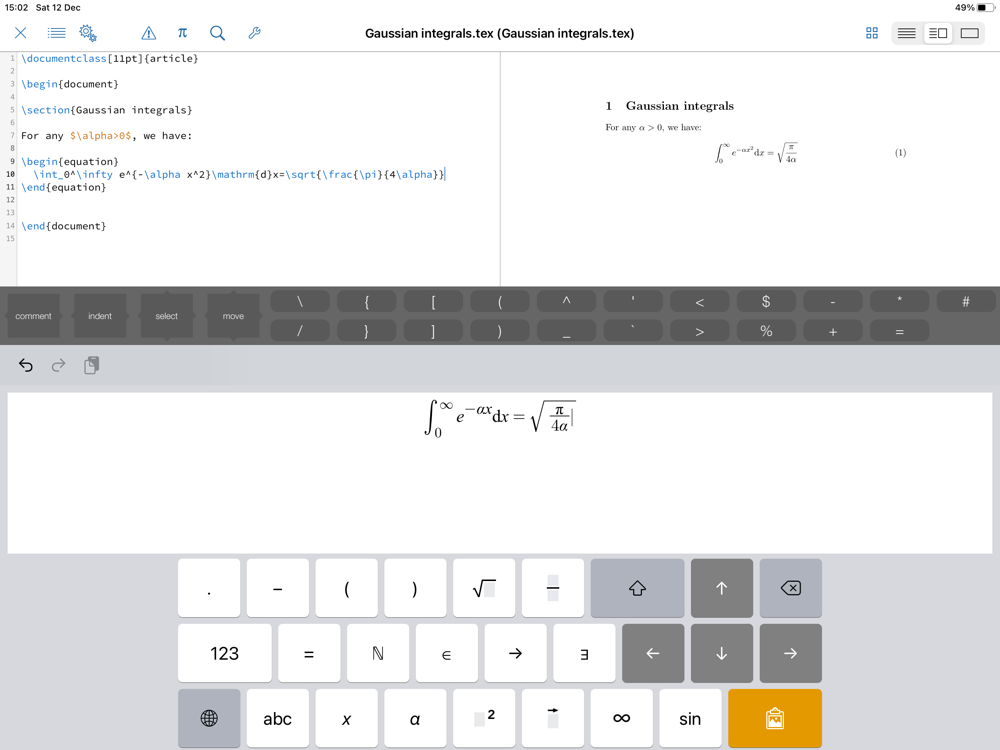Insert a square root template
The width and height of the screenshot is (1000, 750).
coord(484,588)
